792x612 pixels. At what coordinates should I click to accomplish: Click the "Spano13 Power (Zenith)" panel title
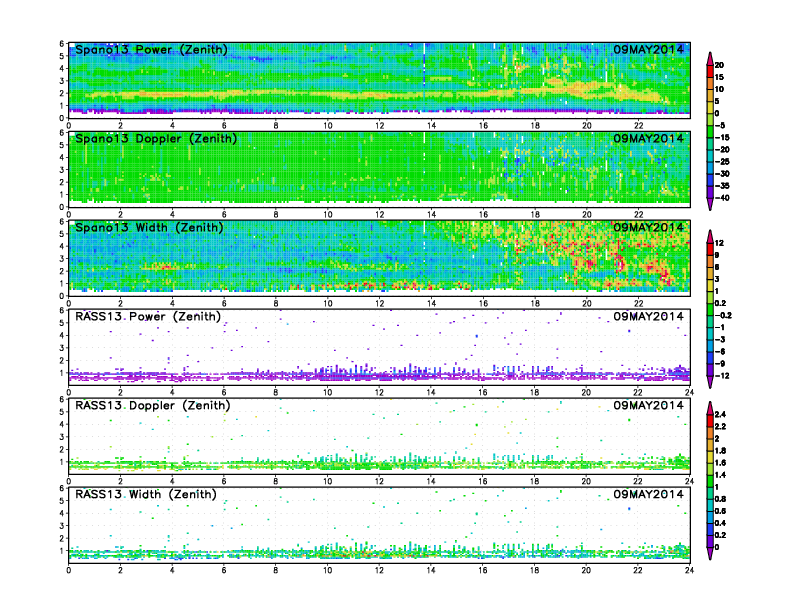pos(152,50)
